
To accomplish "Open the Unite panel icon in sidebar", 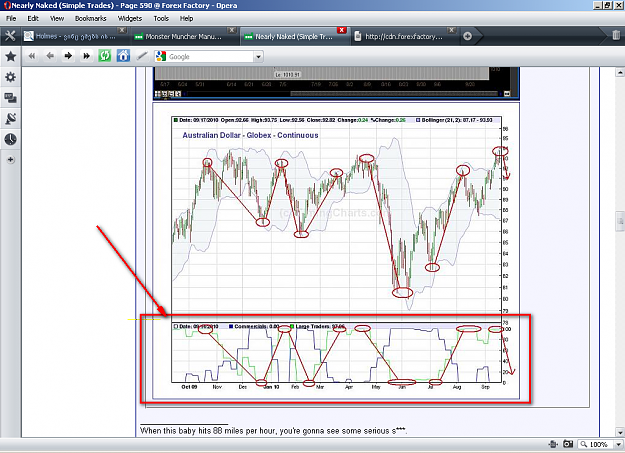I will pyautogui.click(x=10, y=98).
